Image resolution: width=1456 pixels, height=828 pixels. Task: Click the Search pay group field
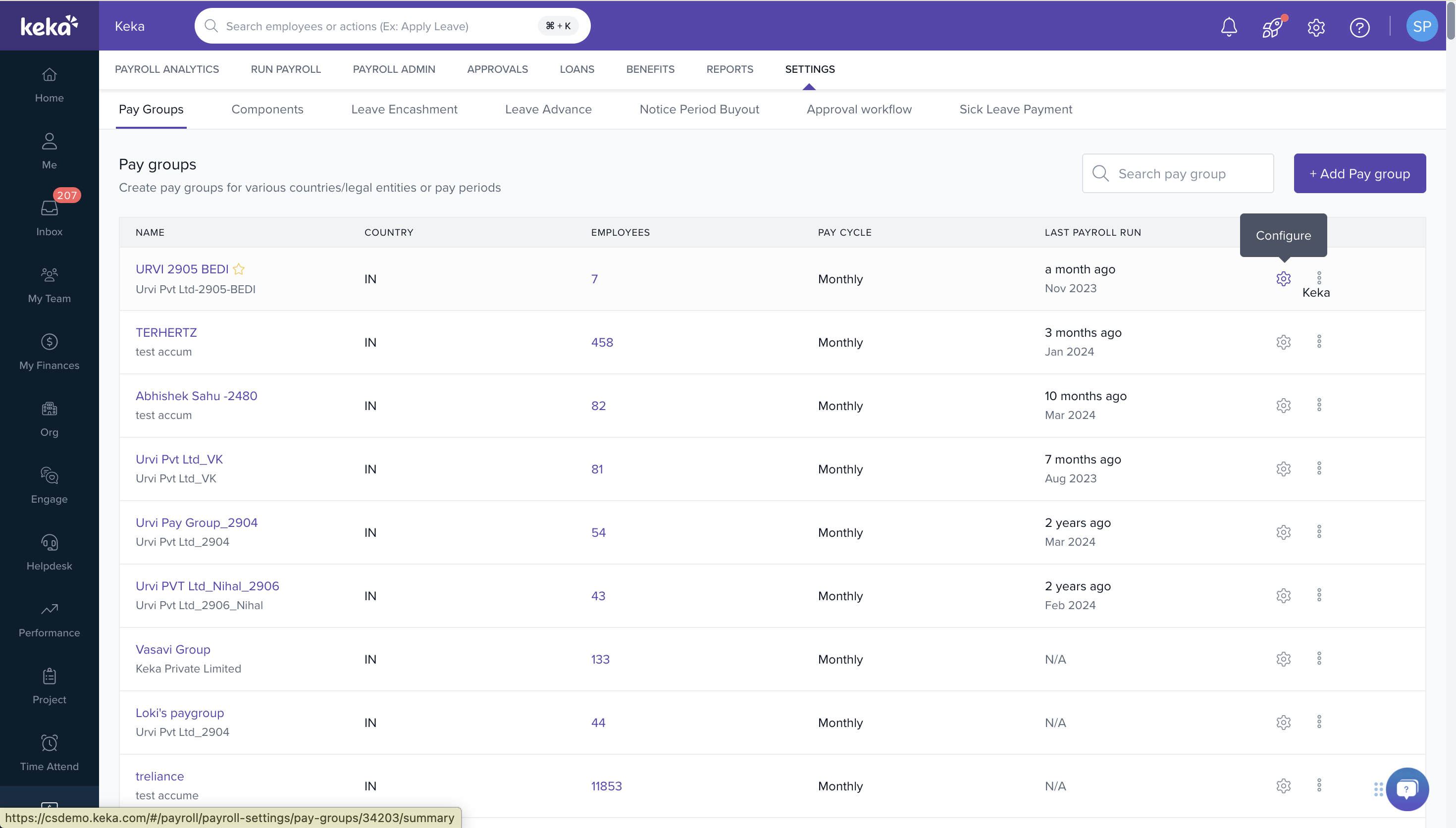(1186, 173)
